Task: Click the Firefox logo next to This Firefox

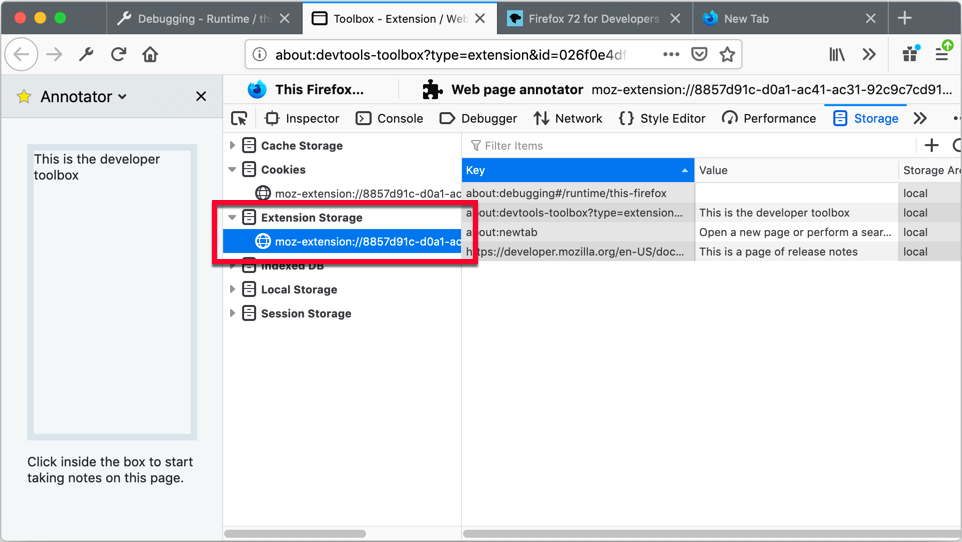Action: (257, 90)
